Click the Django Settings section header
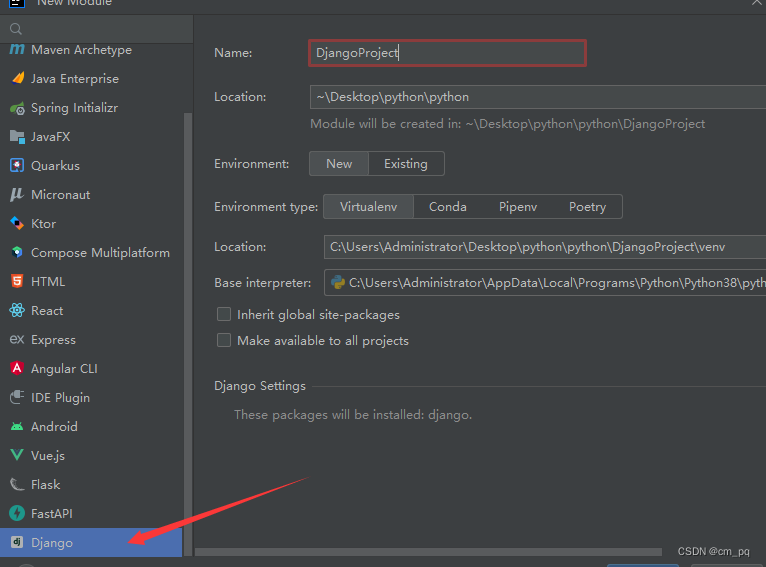Image resolution: width=766 pixels, height=567 pixels. point(260,386)
